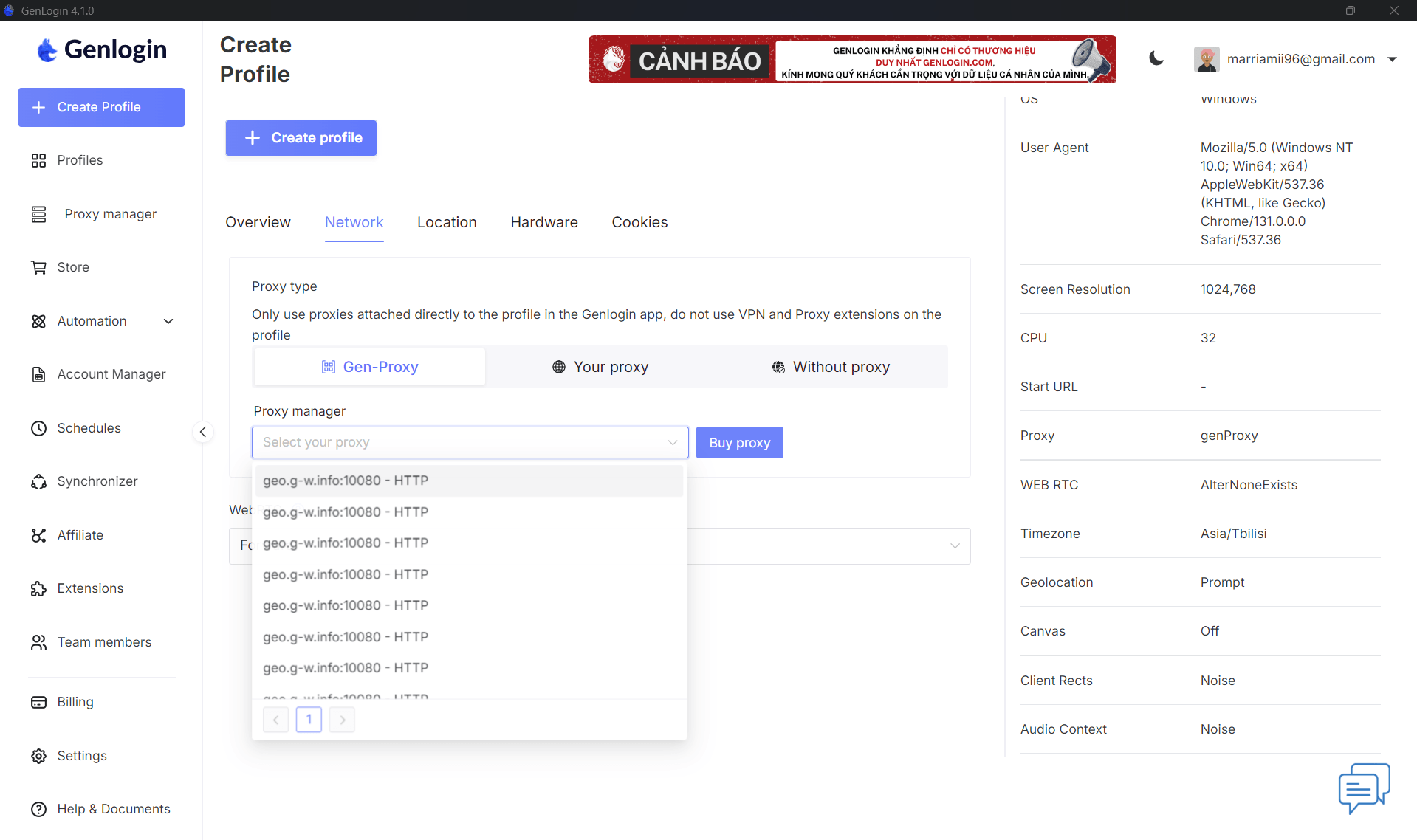Choose the first geo.g-w.info:10080 proxy option
The width and height of the screenshot is (1417, 840).
tap(469, 481)
